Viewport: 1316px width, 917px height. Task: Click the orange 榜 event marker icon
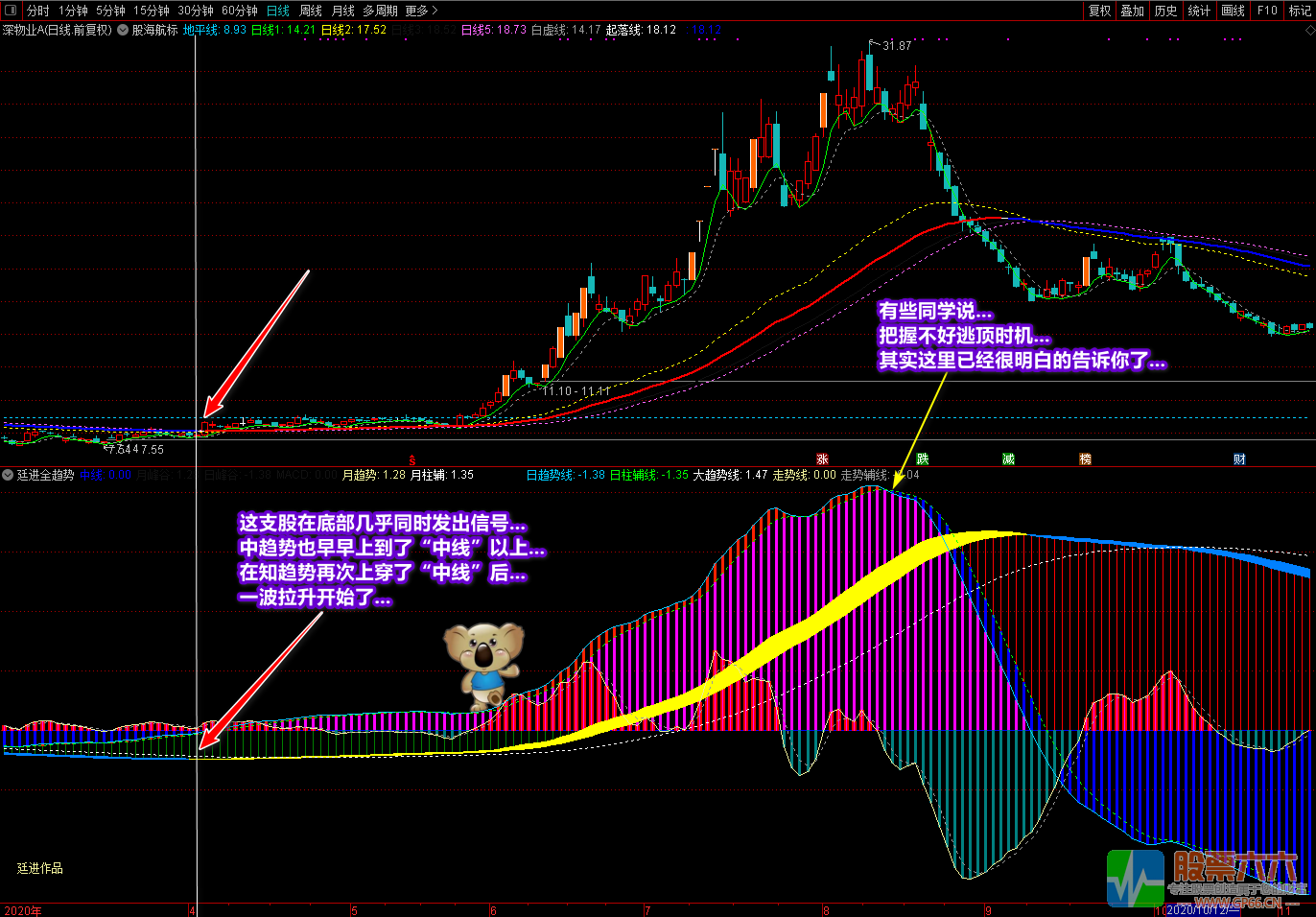click(1085, 459)
